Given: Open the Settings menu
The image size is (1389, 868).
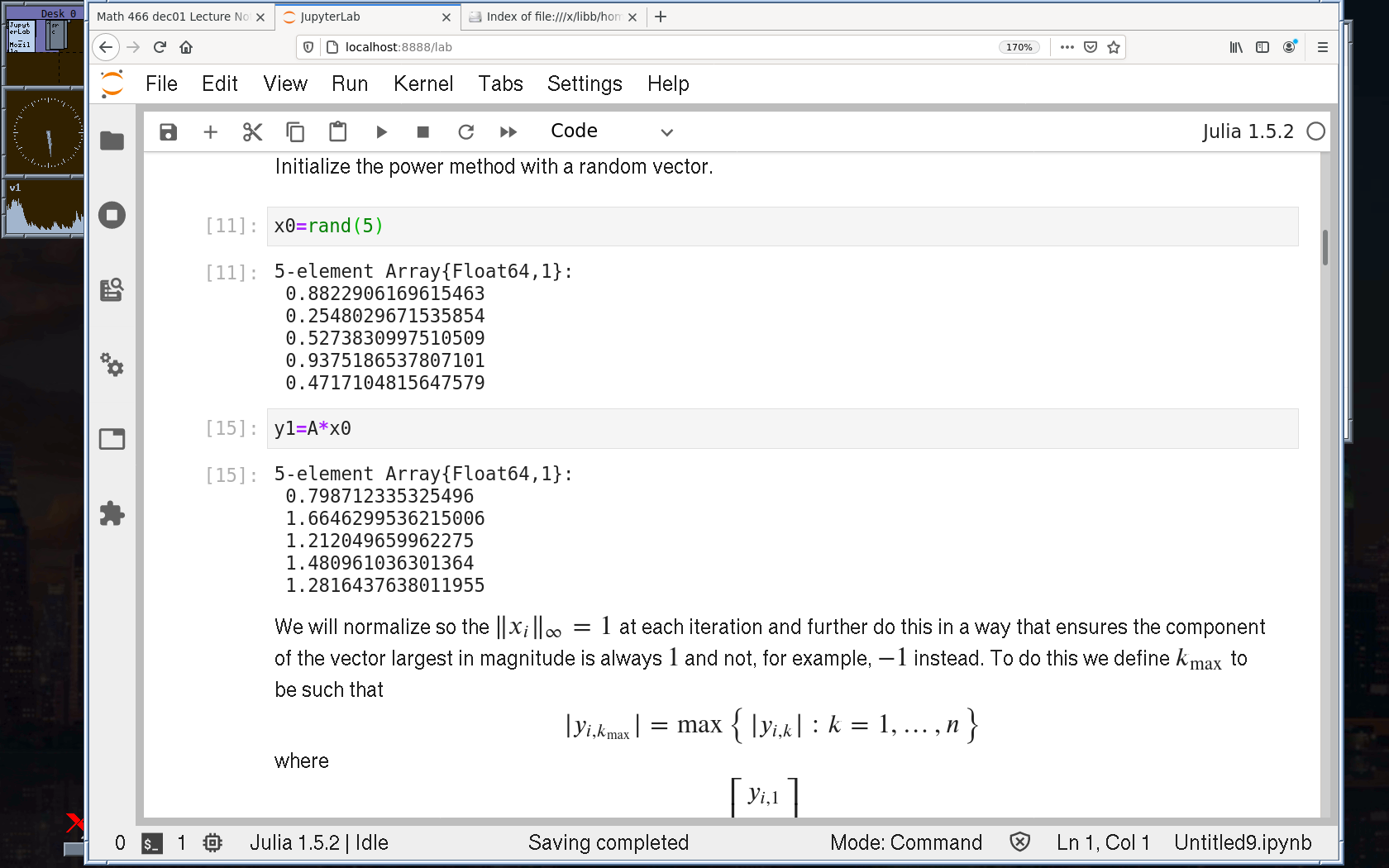Looking at the screenshot, I should [585, 83].
